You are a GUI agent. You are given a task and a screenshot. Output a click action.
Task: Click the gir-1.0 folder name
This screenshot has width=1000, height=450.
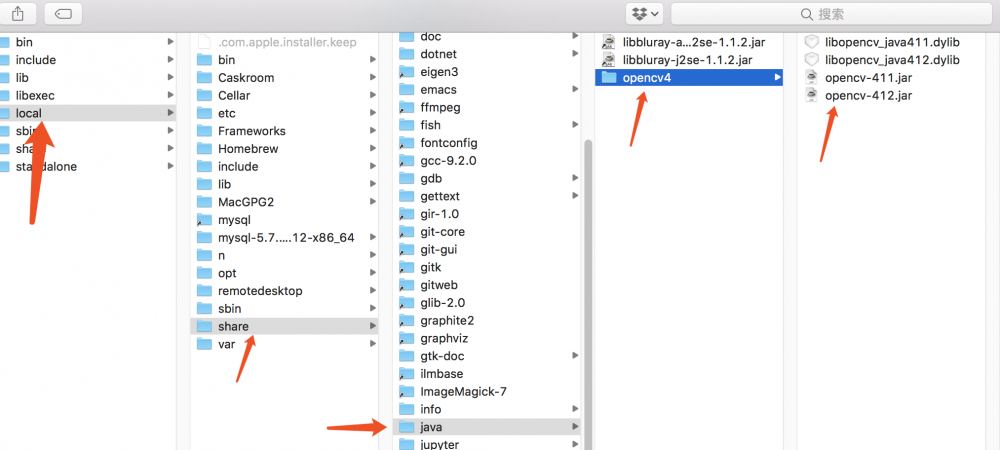[x=439, y=214]
